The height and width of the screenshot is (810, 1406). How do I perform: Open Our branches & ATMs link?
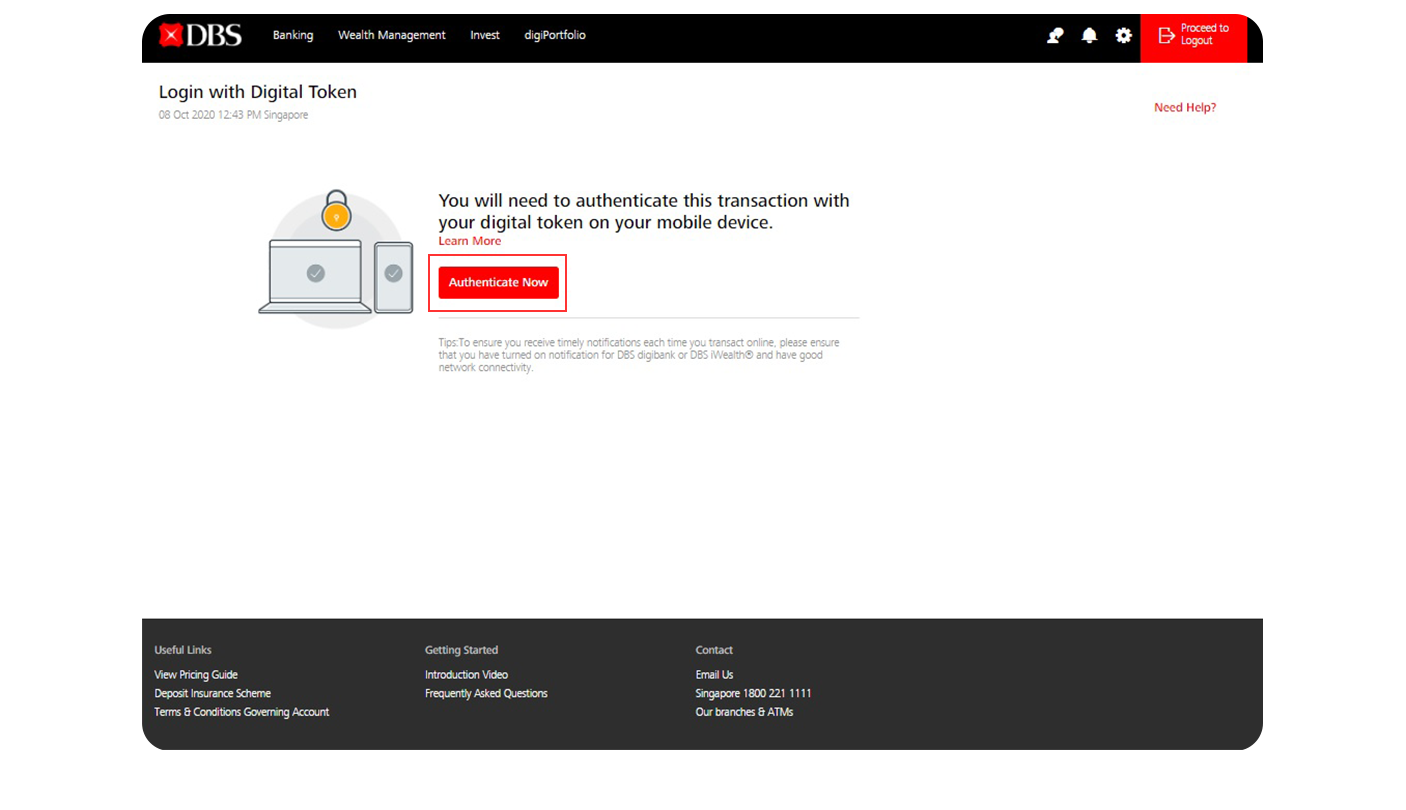(744, 712)
